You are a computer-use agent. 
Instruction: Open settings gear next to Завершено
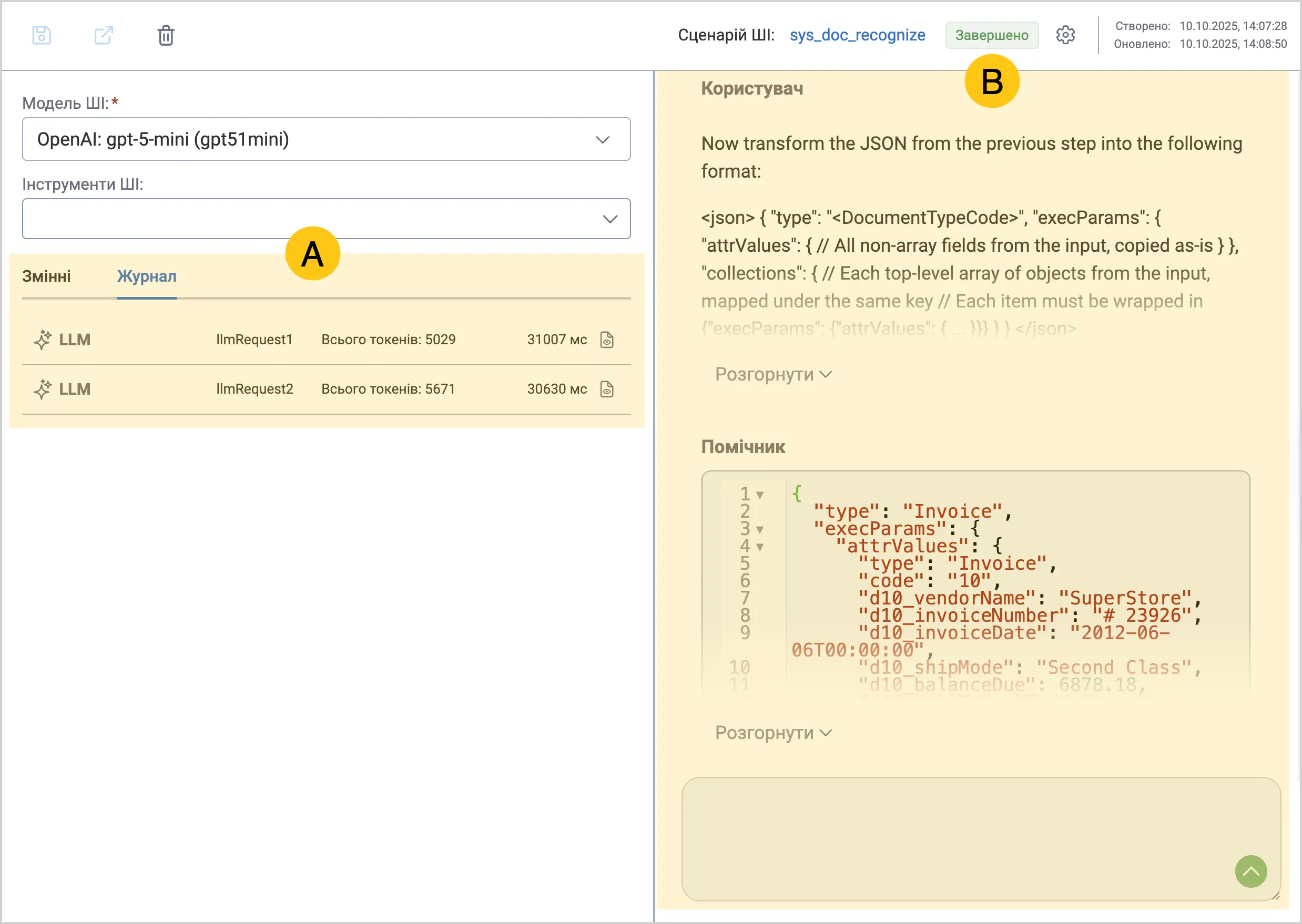click(1065, 35)
